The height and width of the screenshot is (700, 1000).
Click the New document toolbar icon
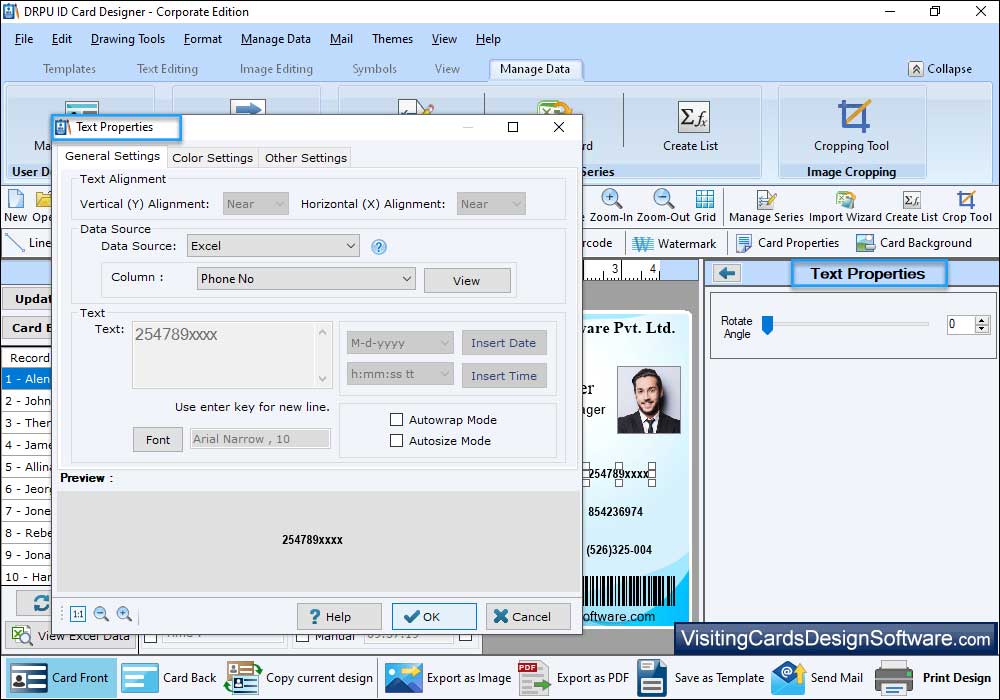click(x=16, y=199)
